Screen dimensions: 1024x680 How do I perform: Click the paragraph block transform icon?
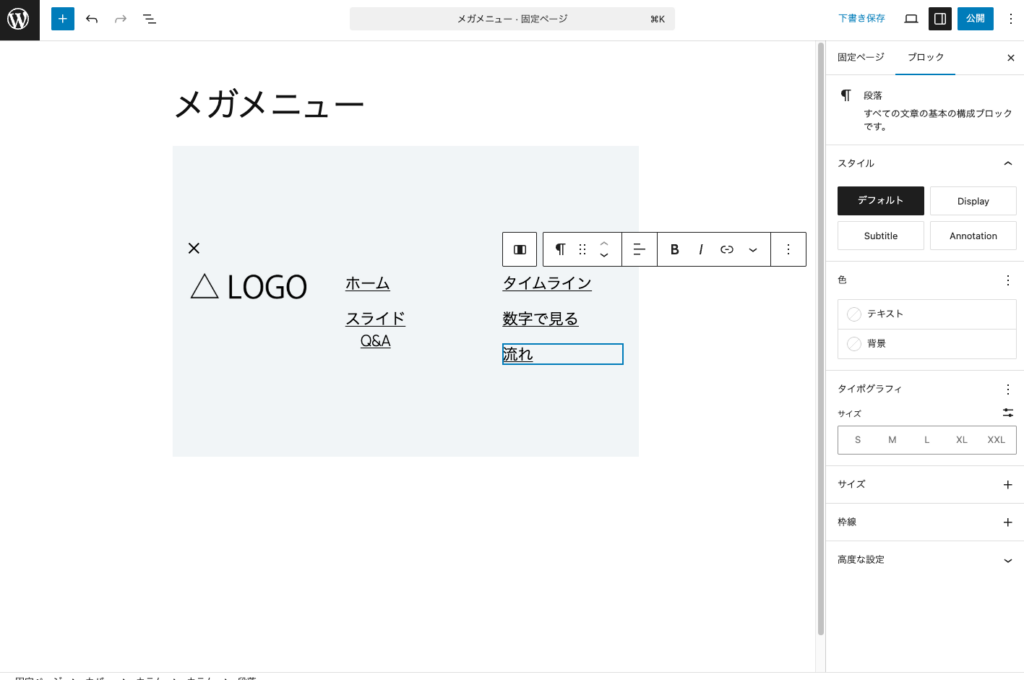560,249
